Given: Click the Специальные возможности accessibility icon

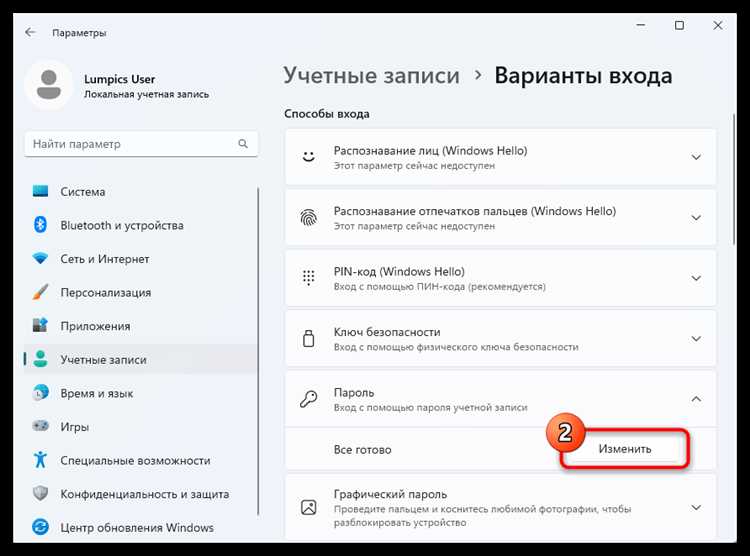Looking at the screenshot, I should 40,460.
